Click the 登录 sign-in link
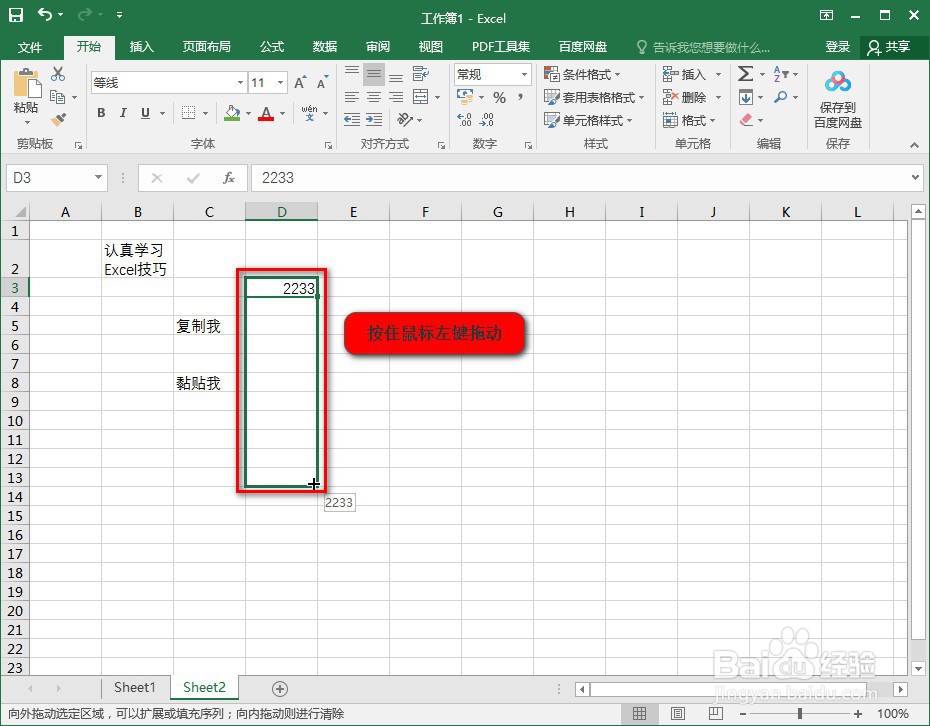 click(838, 46)
